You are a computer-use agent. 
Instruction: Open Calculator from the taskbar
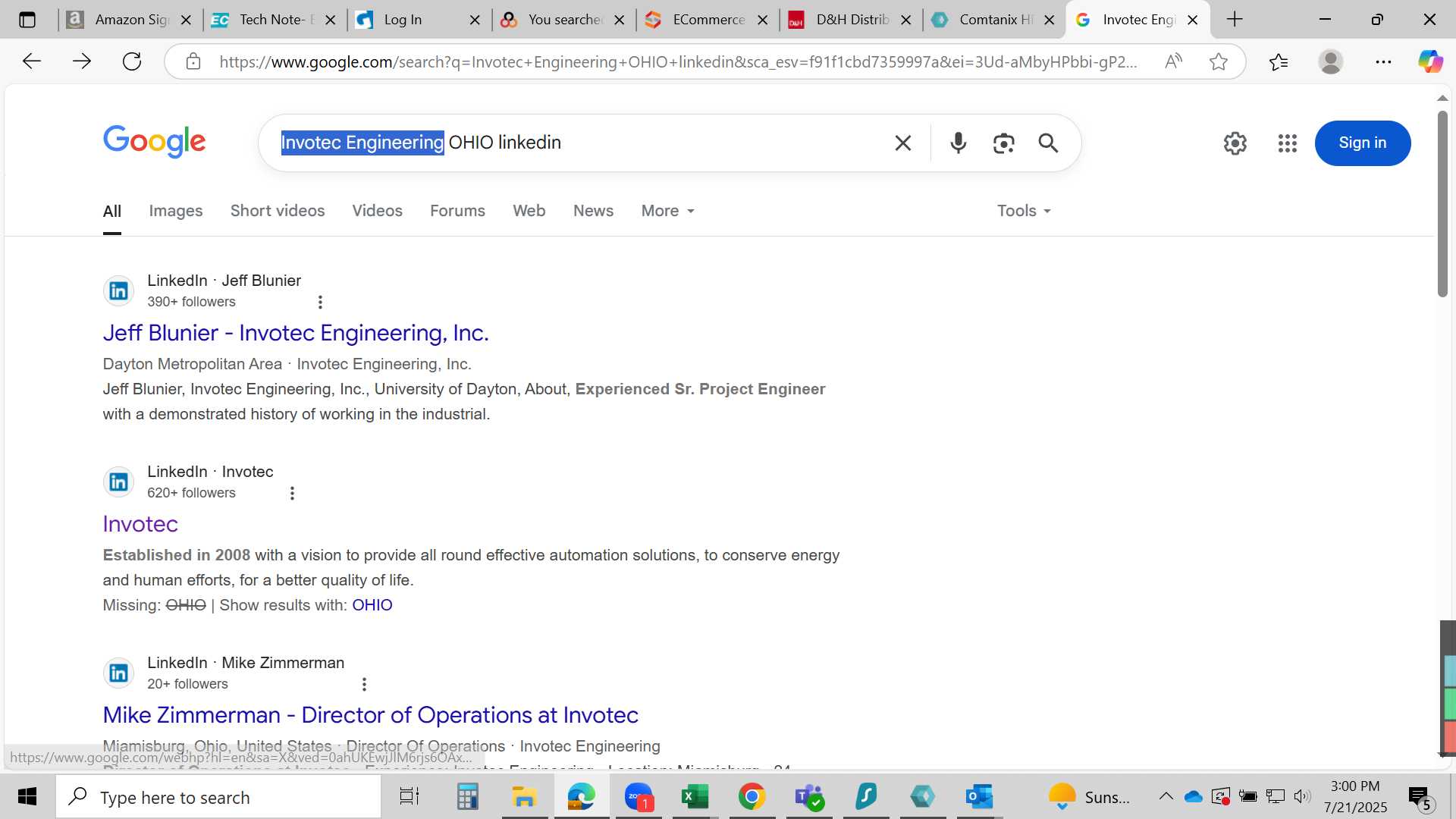467,797
